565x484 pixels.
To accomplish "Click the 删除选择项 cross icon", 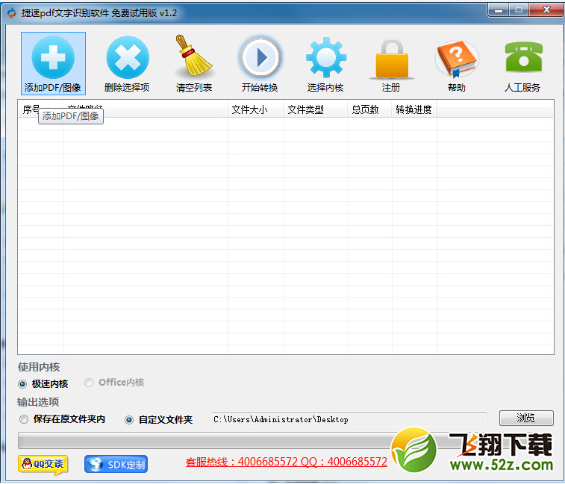I will click(128, 57).
